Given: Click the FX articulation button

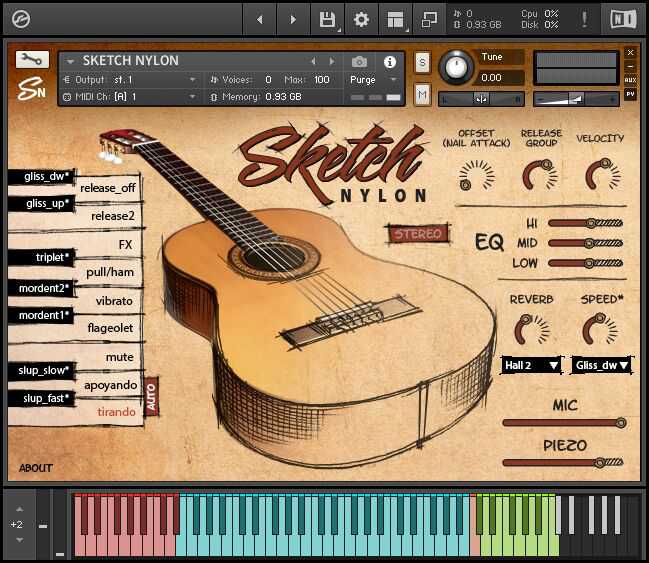Looking at the screenshot, I should pyautogui.click(x=125, y=245).
